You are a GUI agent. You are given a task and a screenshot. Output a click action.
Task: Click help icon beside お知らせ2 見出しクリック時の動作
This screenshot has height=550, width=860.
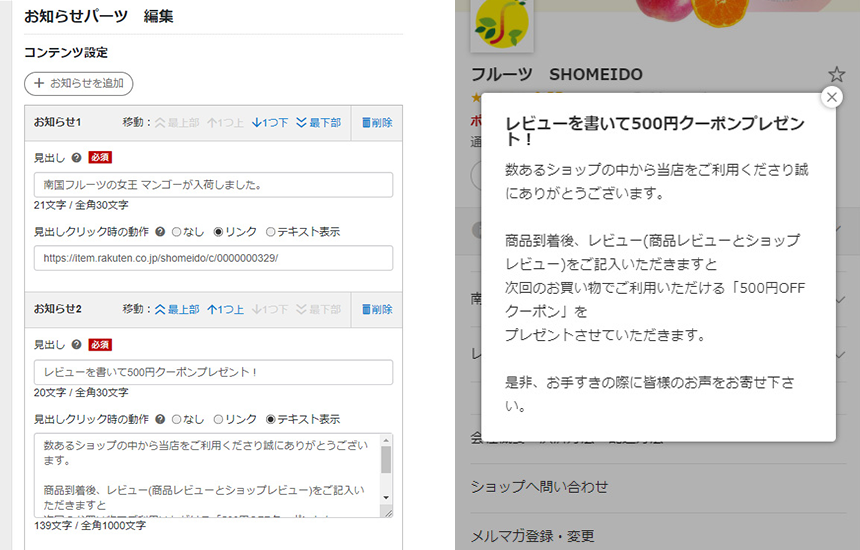[x=159, y=419]
